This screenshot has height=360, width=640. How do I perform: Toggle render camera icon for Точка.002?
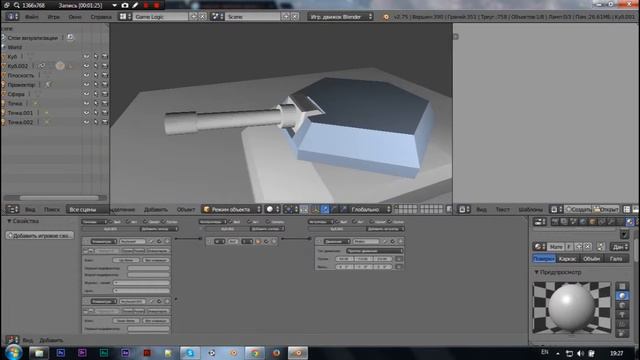click(105, 122)
